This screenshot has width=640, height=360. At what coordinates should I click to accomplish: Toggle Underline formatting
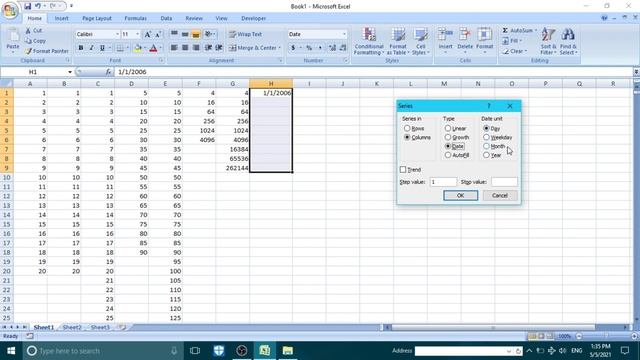pyautogui.click(x=102, y=48)
